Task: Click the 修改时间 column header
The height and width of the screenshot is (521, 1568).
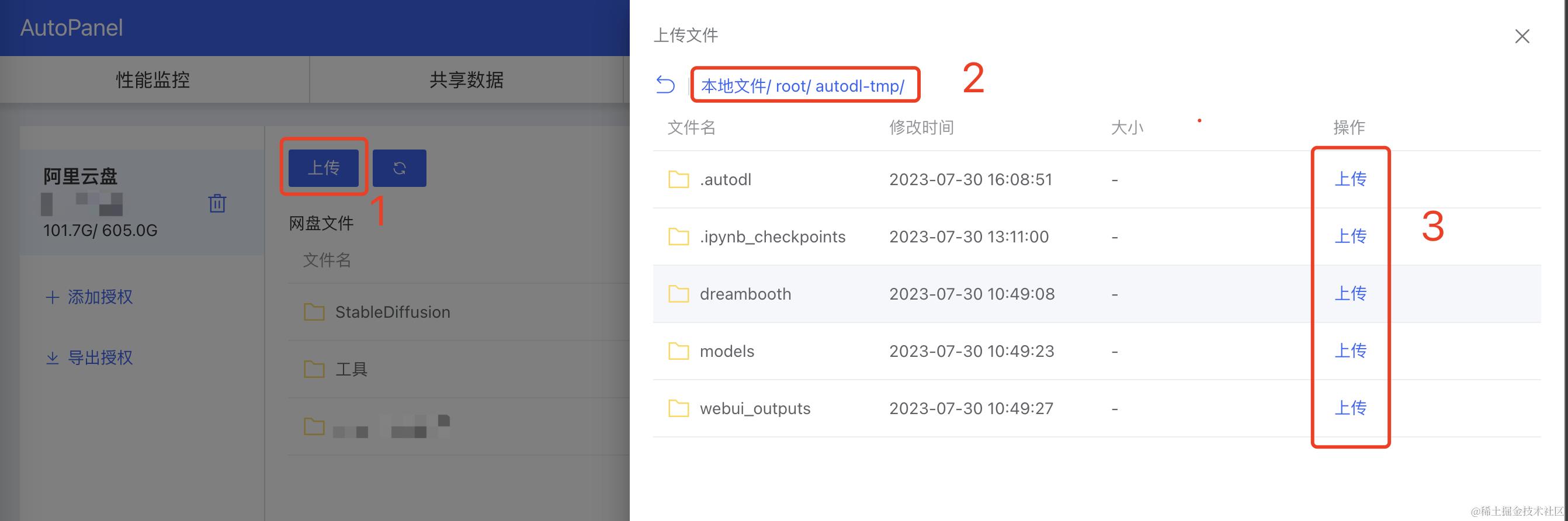Action: 921,127
